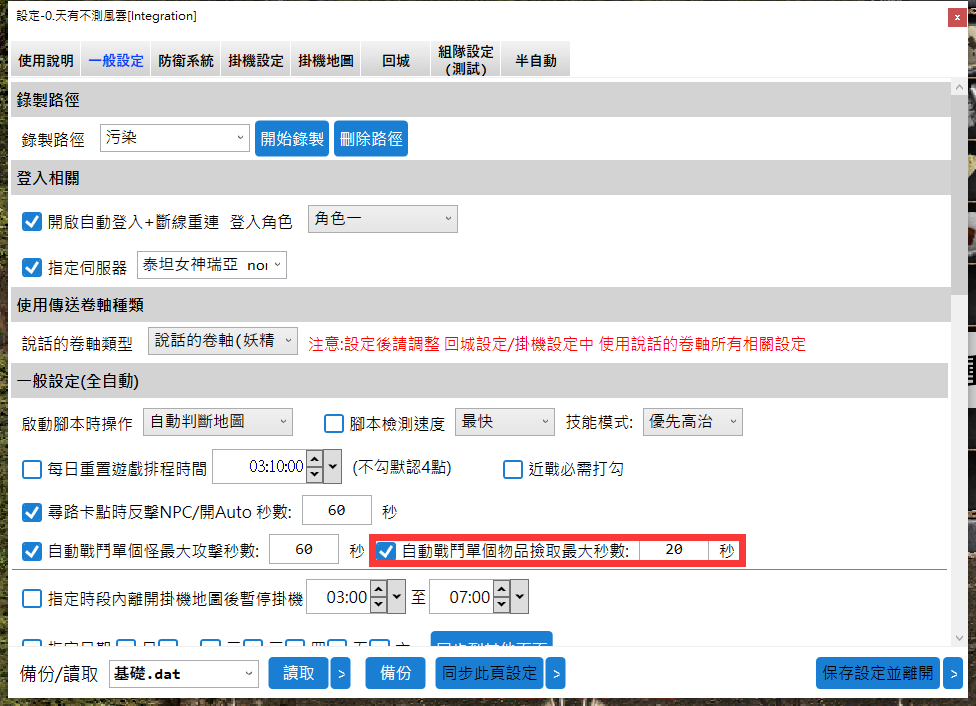Disable 開啟自動登入+斷線重連 checkbox
This screenshot has height=706, width=976.
click(32, 222)
